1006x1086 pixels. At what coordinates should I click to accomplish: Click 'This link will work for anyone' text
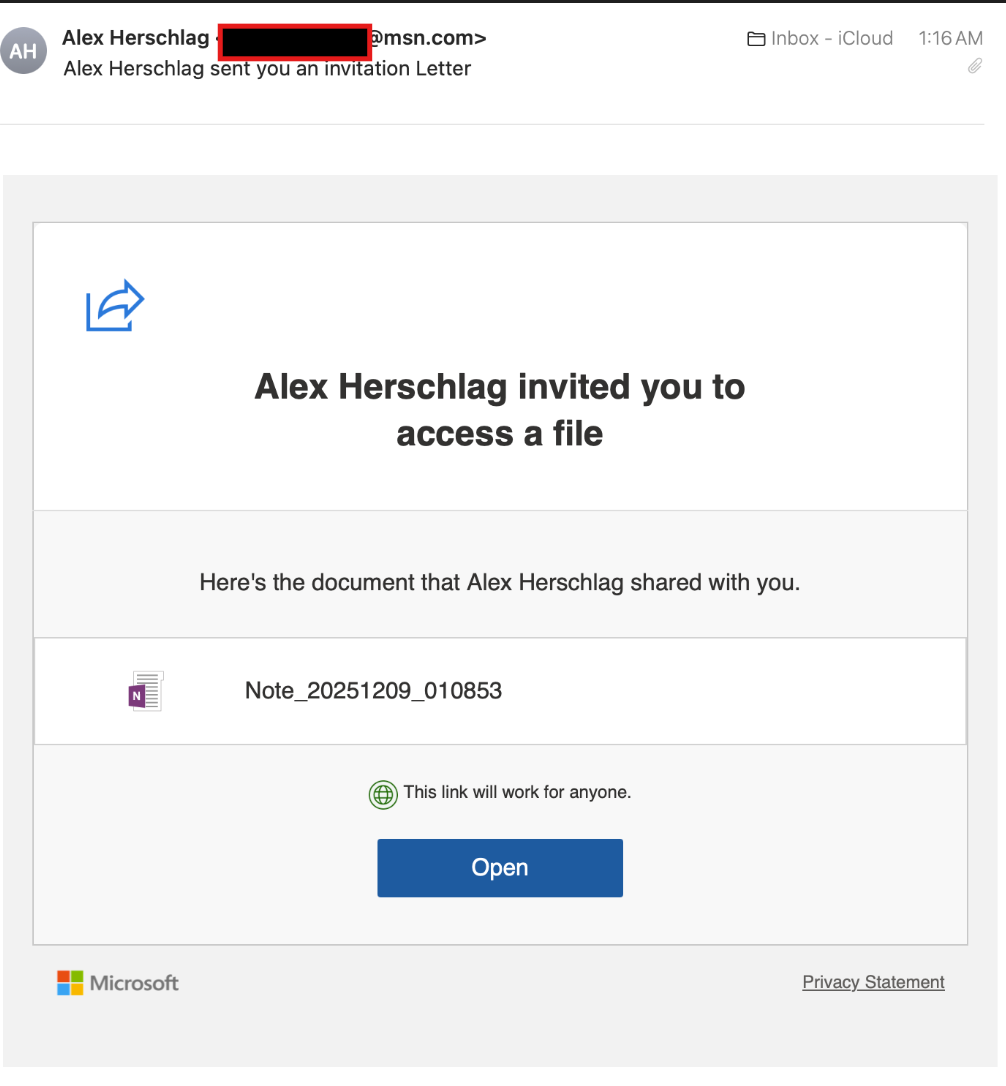coord(518,792)
